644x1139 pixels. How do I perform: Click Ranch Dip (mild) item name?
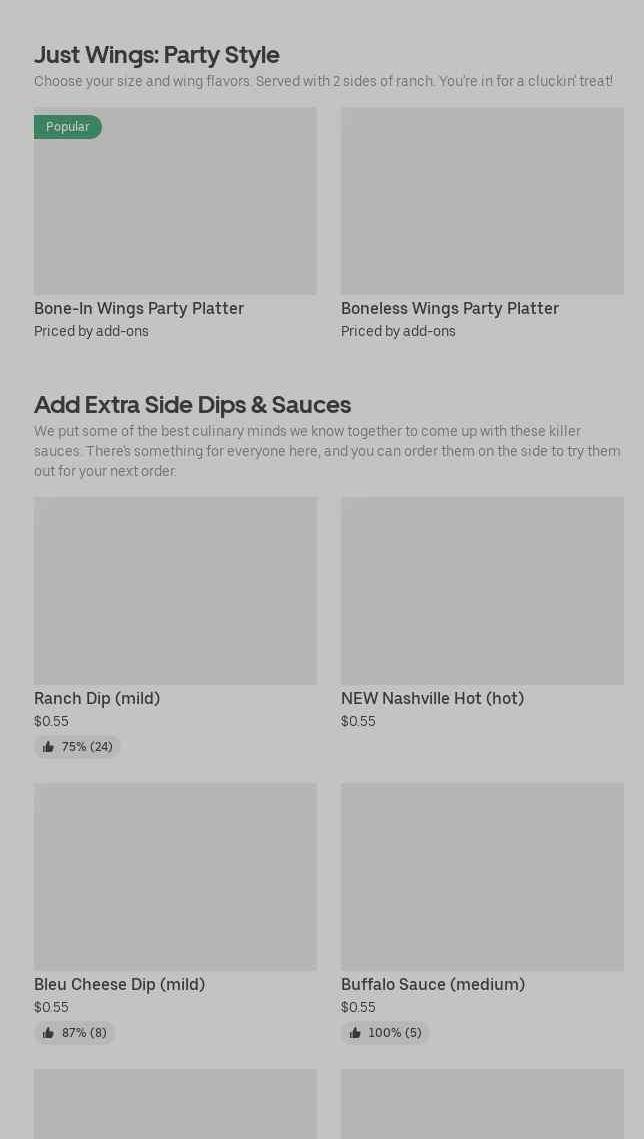tap(97, 698)
